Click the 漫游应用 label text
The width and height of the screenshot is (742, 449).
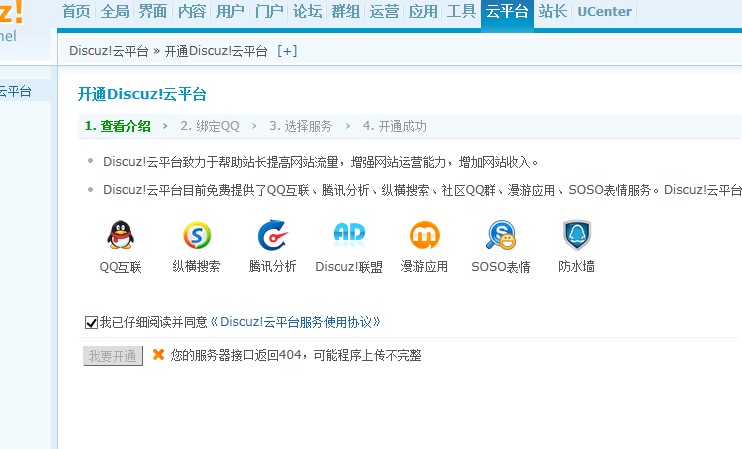(424, 266)
